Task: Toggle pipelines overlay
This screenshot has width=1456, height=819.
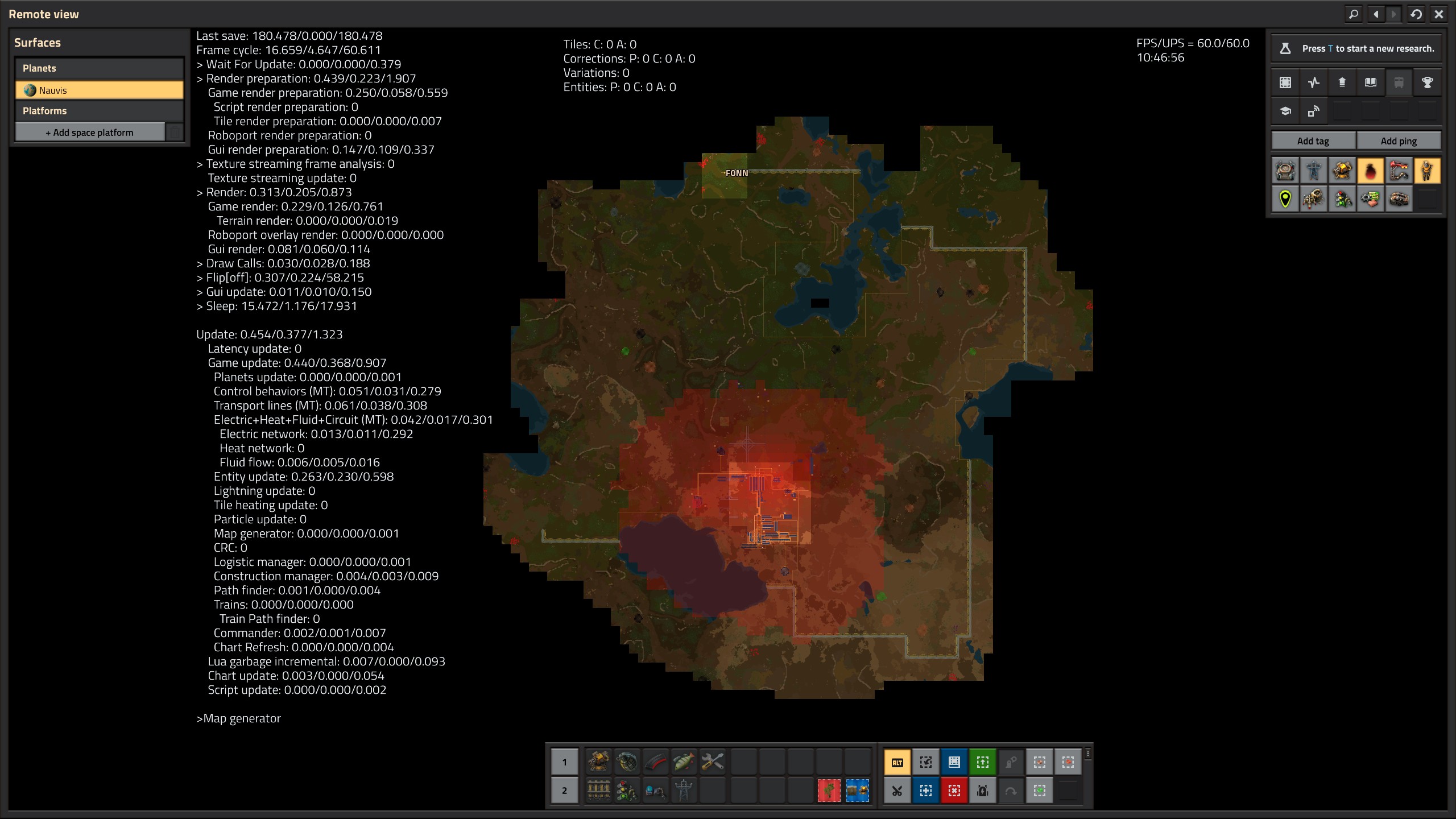Action: (1399, 199)
